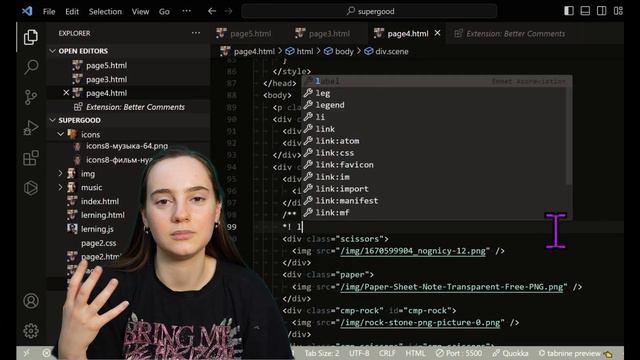Open the Extensions view

pos(31,158)
